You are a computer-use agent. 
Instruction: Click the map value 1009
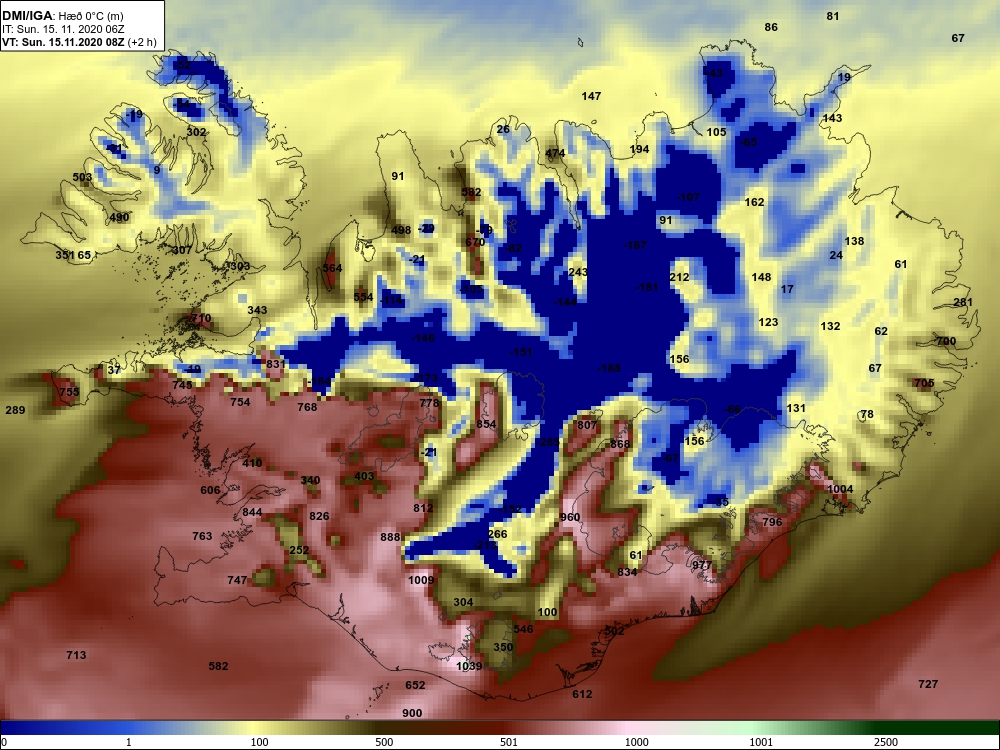pyautogui.click(x=421, y=580)
